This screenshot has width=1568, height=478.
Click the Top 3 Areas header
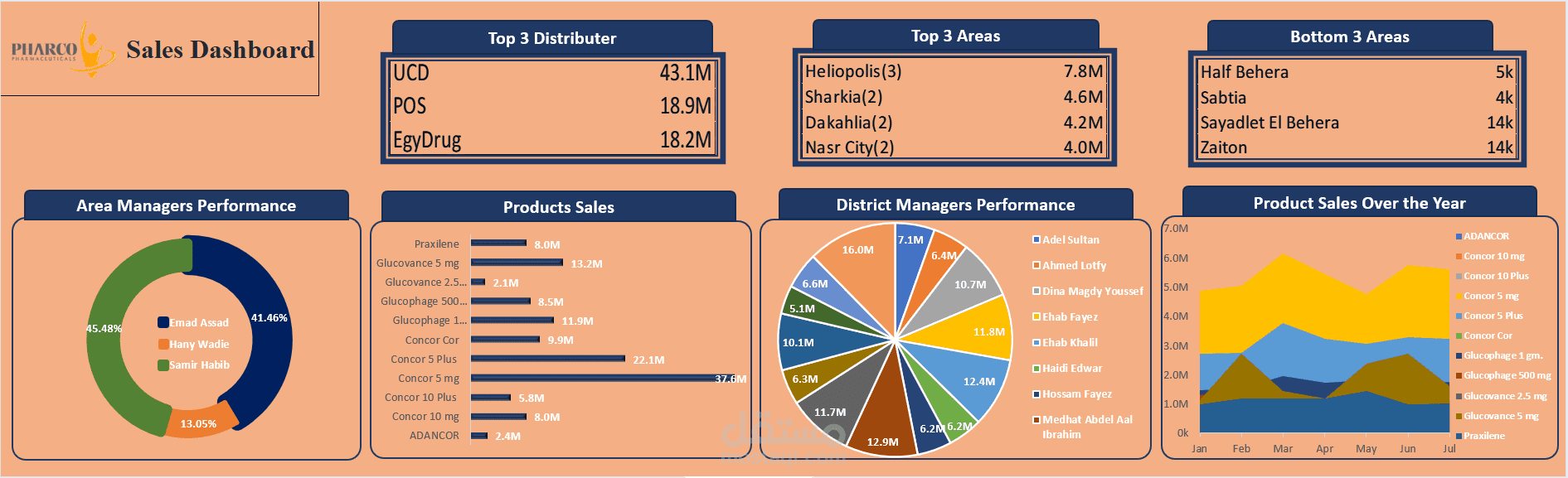[x=955, y=36]
